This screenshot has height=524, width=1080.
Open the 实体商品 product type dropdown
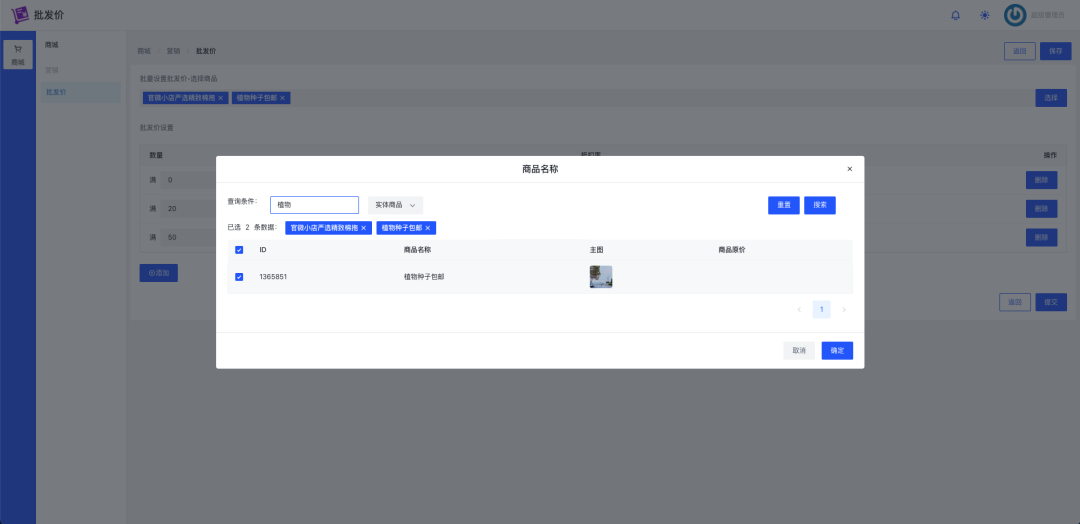click(395, 205)
